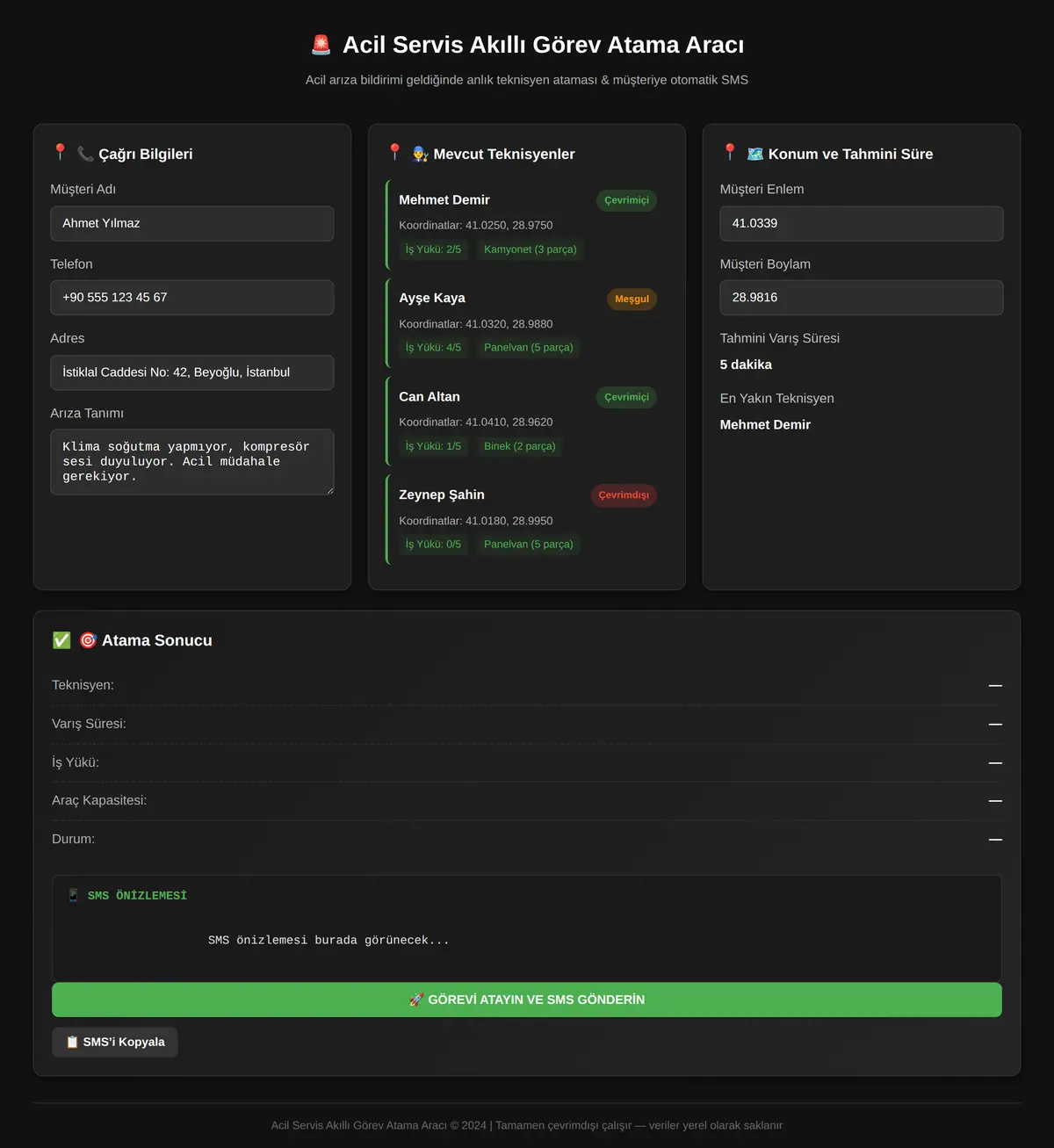This screenshot has height=1148, width=1054.
Task: Click Can Altan's Çevrimiçi status badge
Action: coord(627,397)
